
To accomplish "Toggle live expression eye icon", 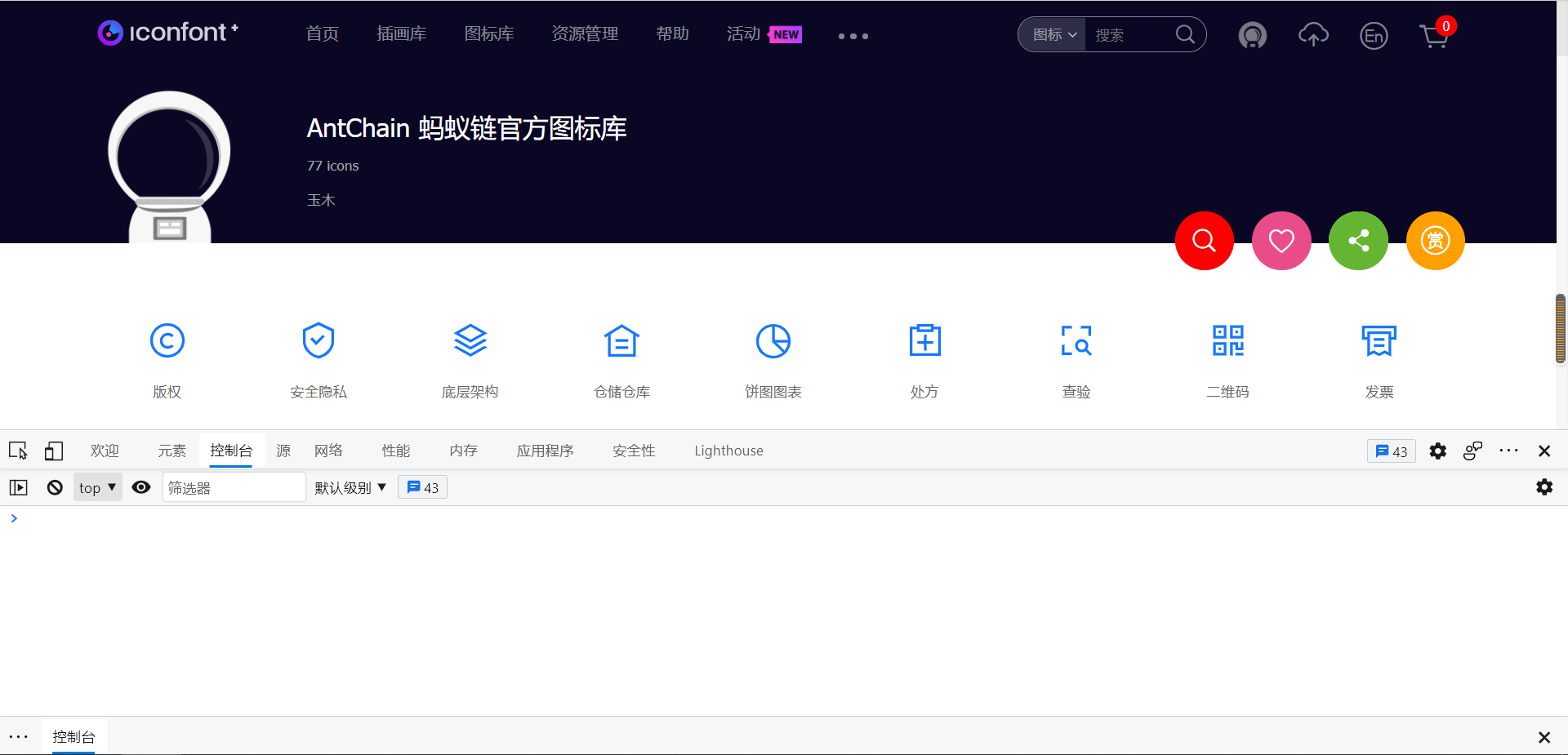I will [x=141, y=488].
